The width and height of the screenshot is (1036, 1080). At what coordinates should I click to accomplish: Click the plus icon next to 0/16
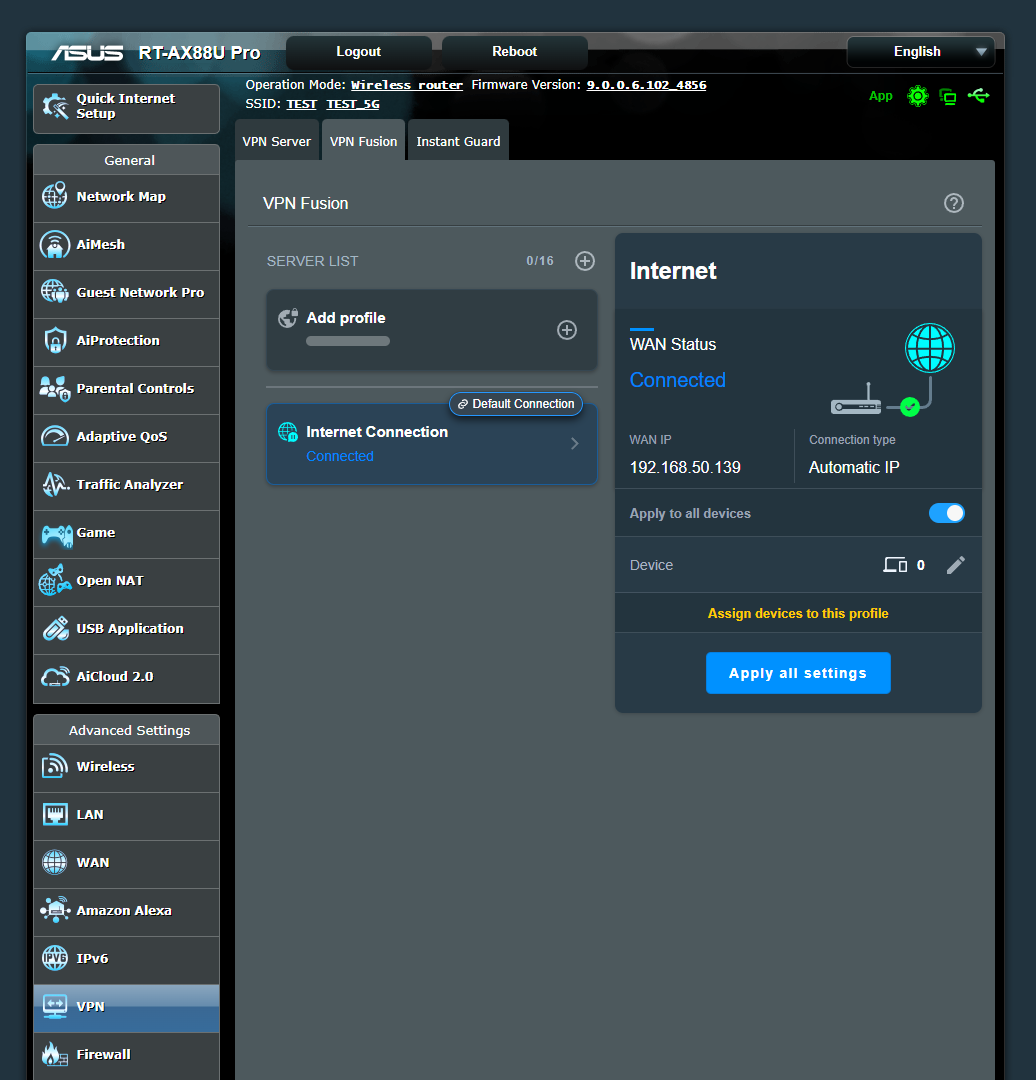(x=585, y=261)
